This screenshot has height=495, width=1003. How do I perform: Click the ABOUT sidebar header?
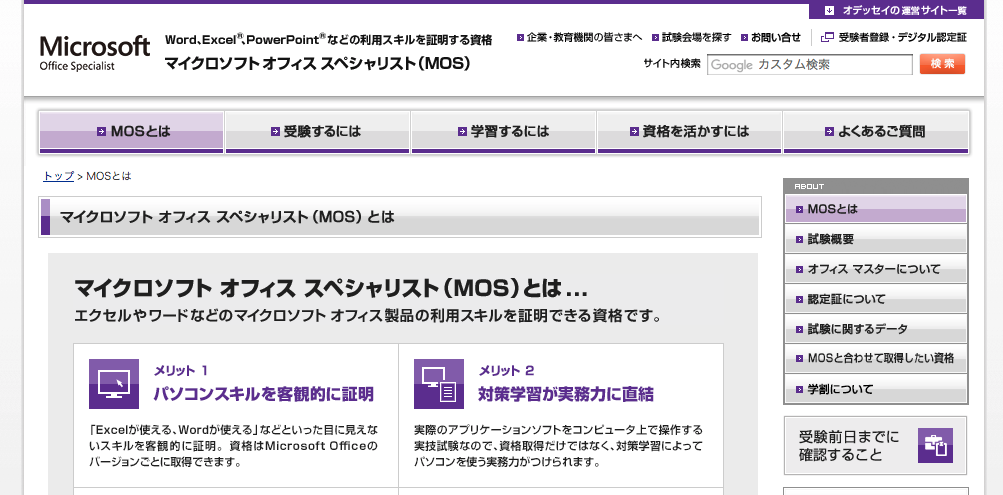click(x=876, y=186)
